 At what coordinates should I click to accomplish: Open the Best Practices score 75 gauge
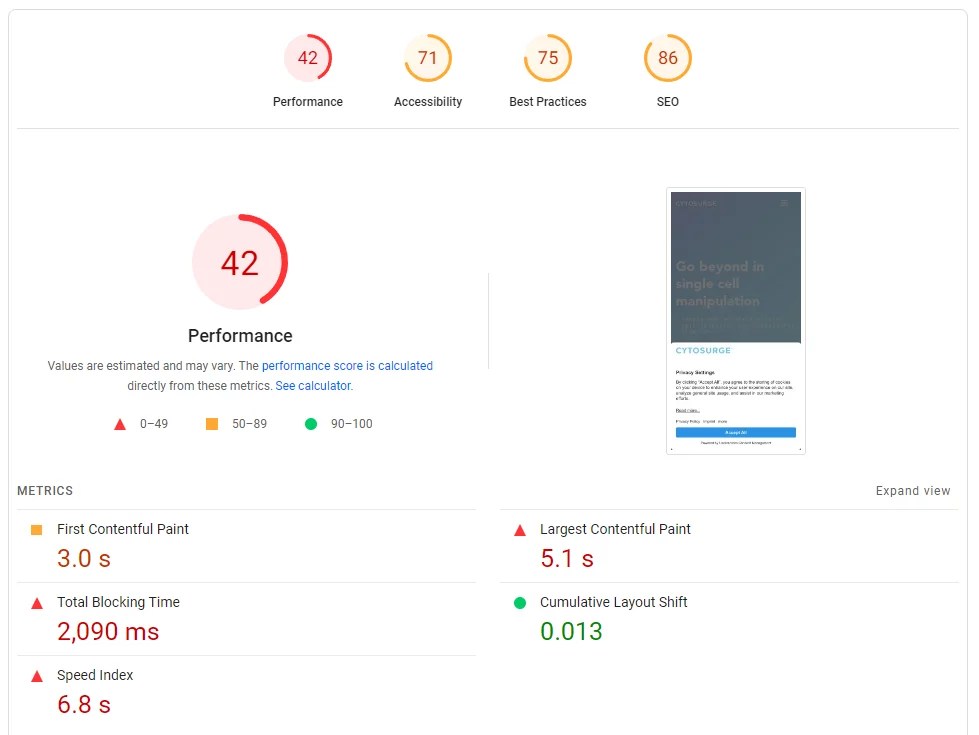click(x=548, y=58)
